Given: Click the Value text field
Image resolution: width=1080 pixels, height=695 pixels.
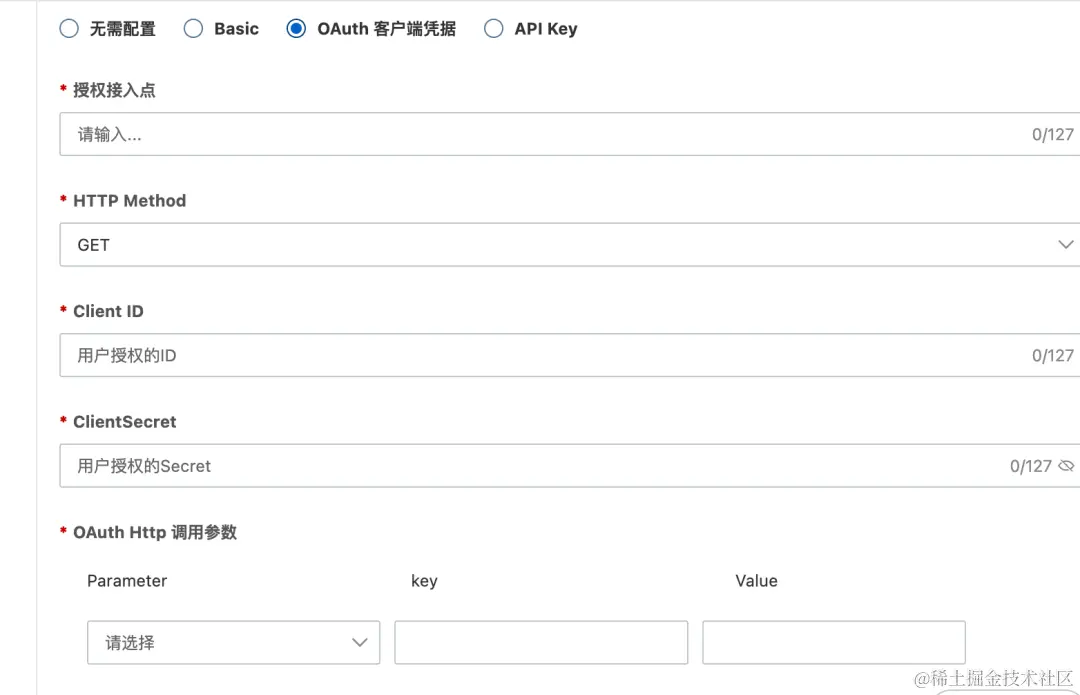Looking at the screenshot, I should pyautogui.click(x=833, y=643).
